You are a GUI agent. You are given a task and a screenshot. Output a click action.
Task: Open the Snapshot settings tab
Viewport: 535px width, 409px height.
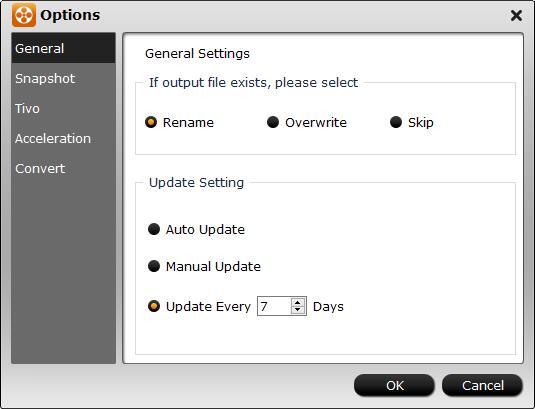point(63,78)
